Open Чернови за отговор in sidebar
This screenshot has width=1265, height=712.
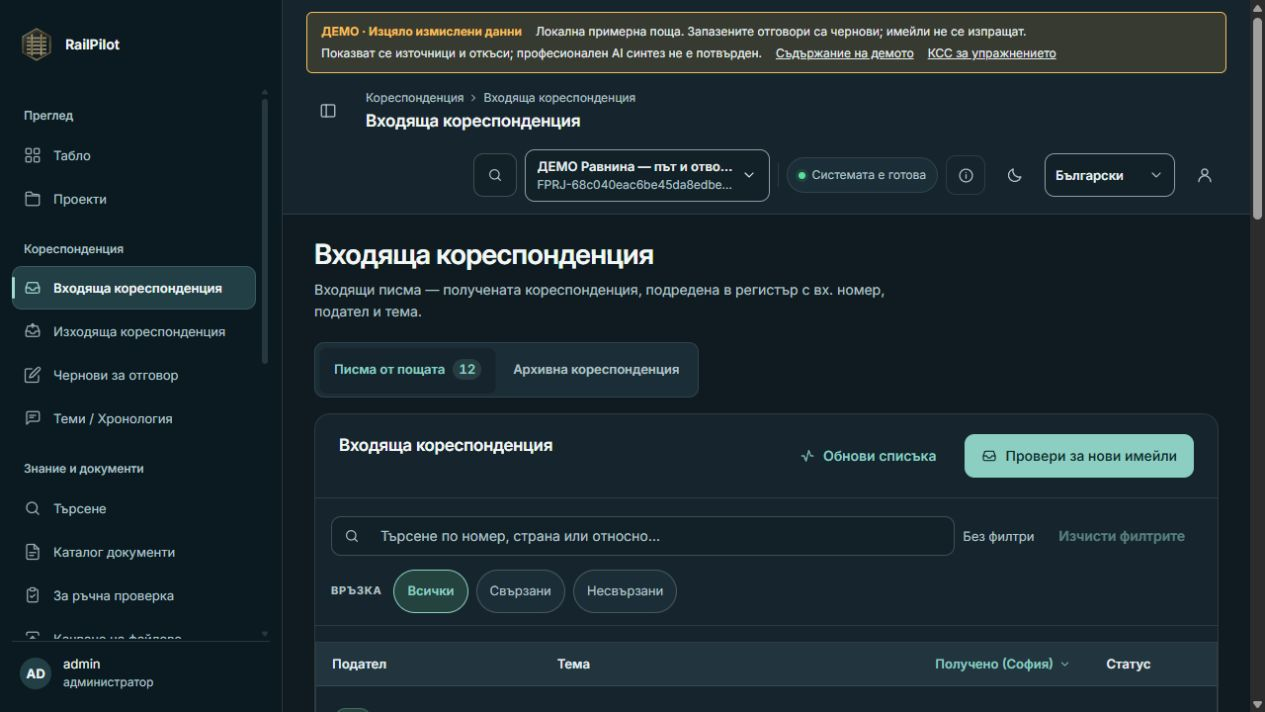[134, 375]
